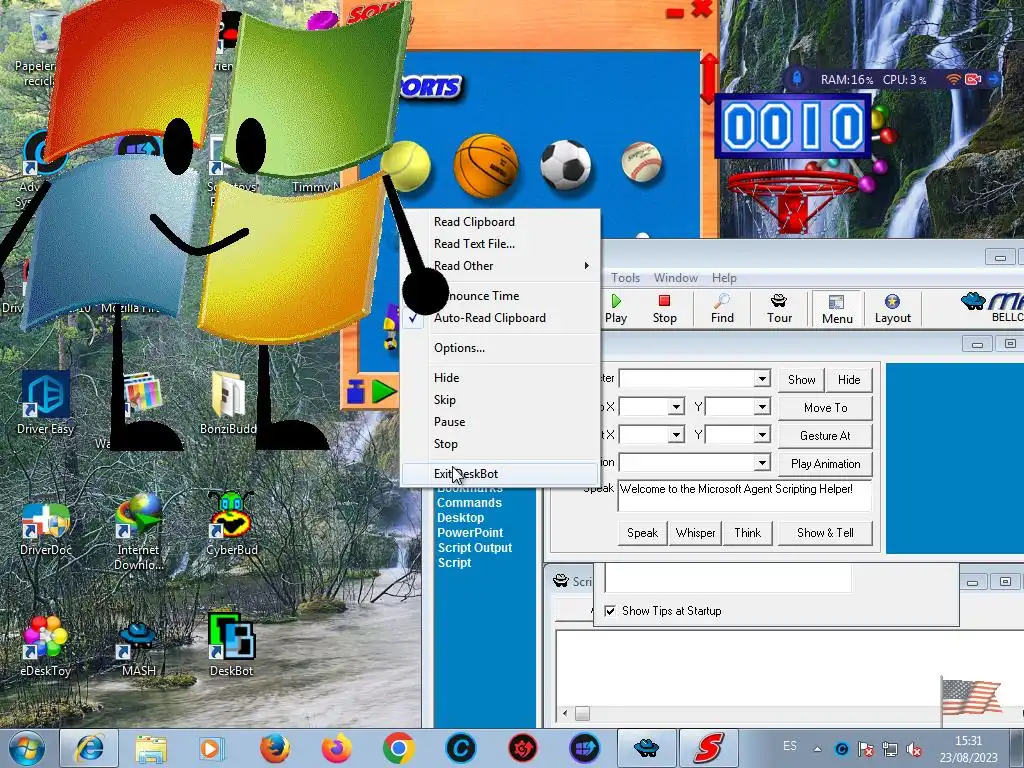Click the Tour toolbar button
This screenshot has height=768, width=1024.
779,309
